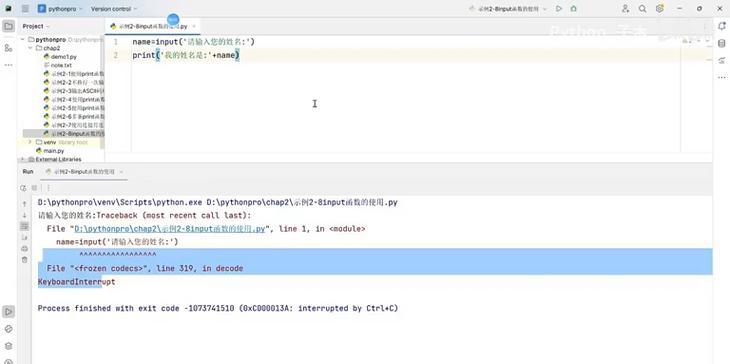Stop the process in Run toolbar
Image resolution: width=730 pixels, height=364 pixels.
(34, 188)
